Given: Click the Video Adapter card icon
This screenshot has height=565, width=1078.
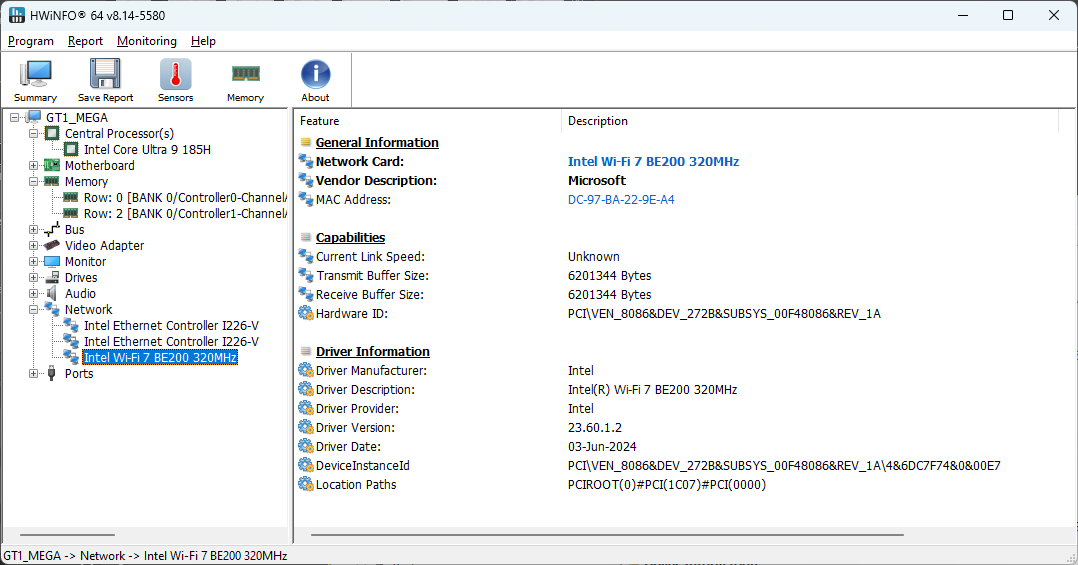Looking at the screenshot, I should 52,245.
